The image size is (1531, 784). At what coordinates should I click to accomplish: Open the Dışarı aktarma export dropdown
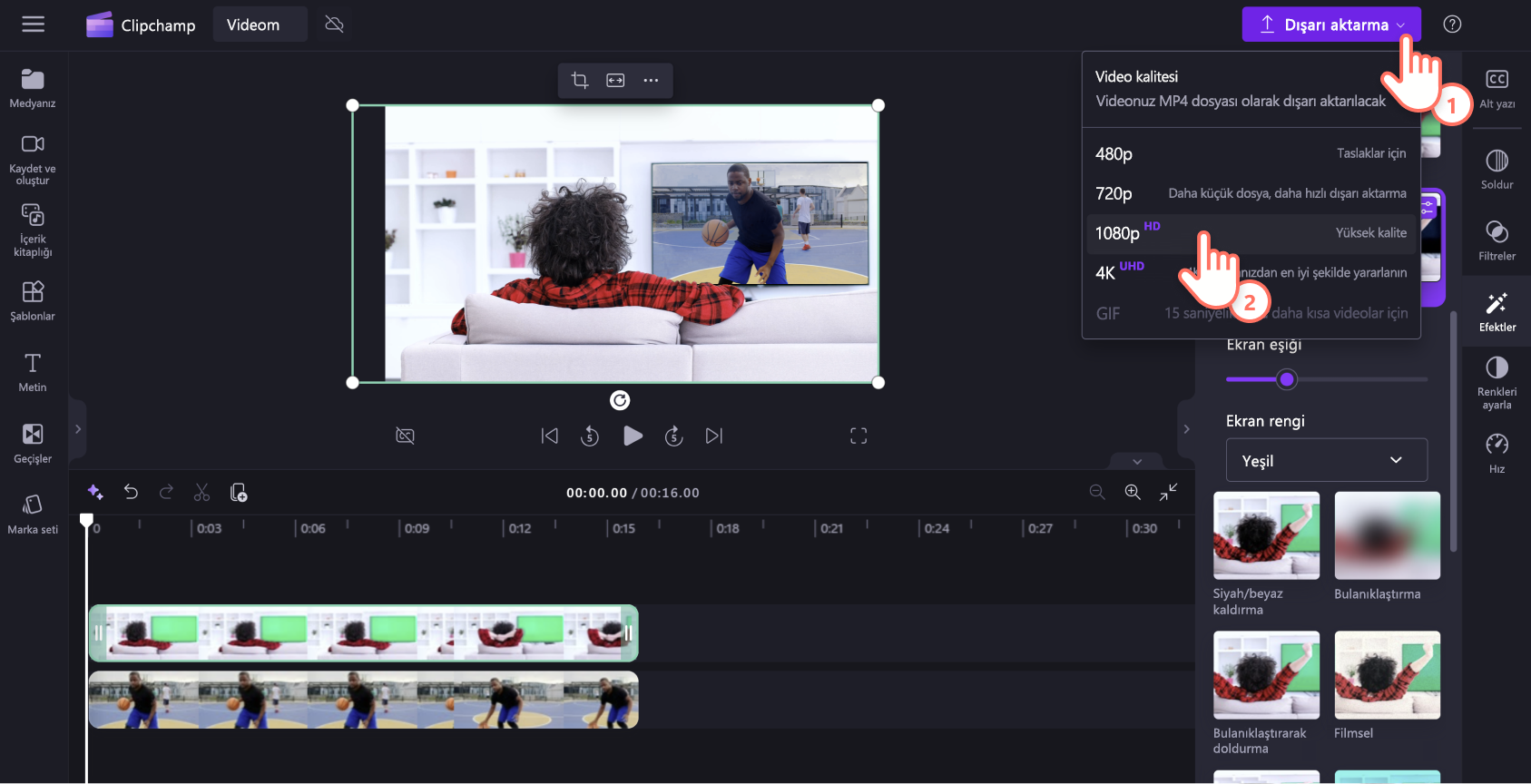pyautogui.click(x=1330, y=24)
